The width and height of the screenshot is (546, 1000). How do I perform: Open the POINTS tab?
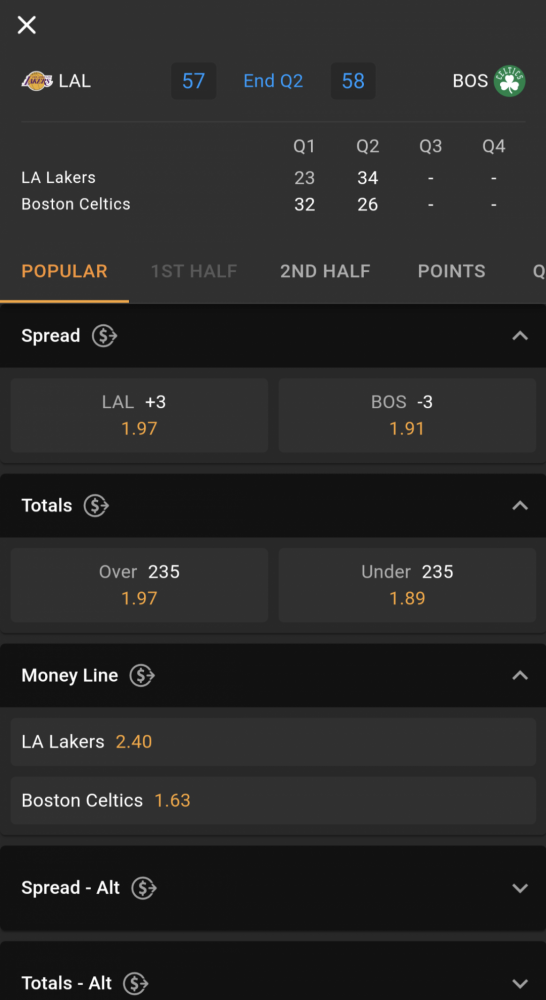pos(452,271)
